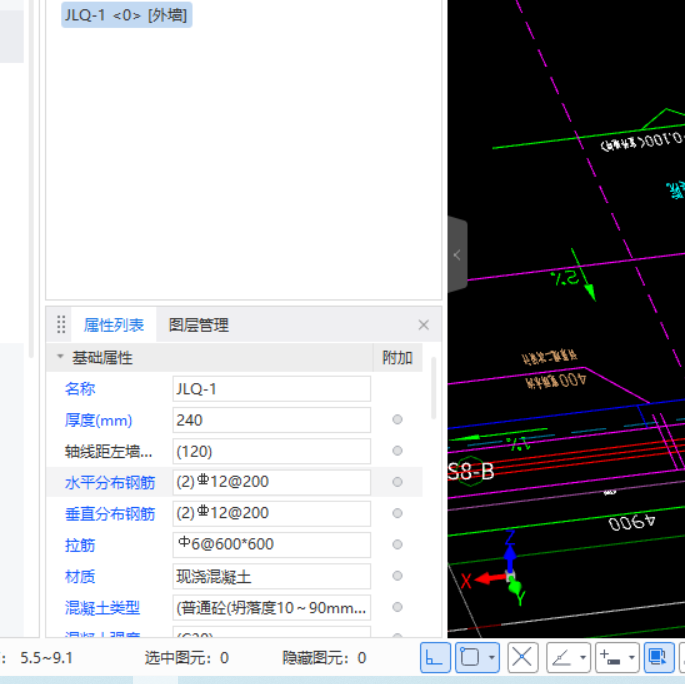Toggle 附加 radio for 厚度(mm)
The height and width of the screenshot is (684, 685).
click(x=397, y=420)
